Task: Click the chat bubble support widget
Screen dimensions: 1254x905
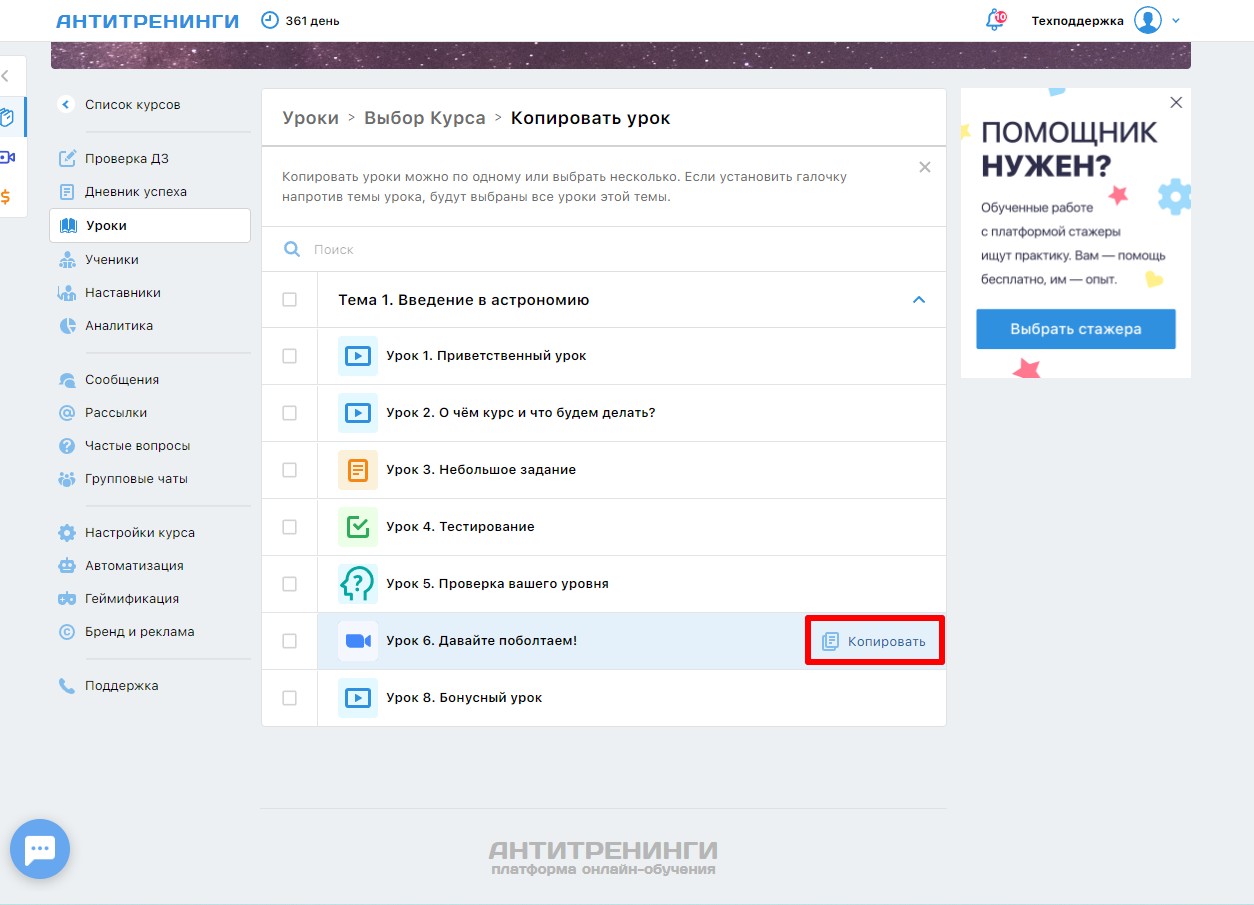Action: (x=40, y=849)
